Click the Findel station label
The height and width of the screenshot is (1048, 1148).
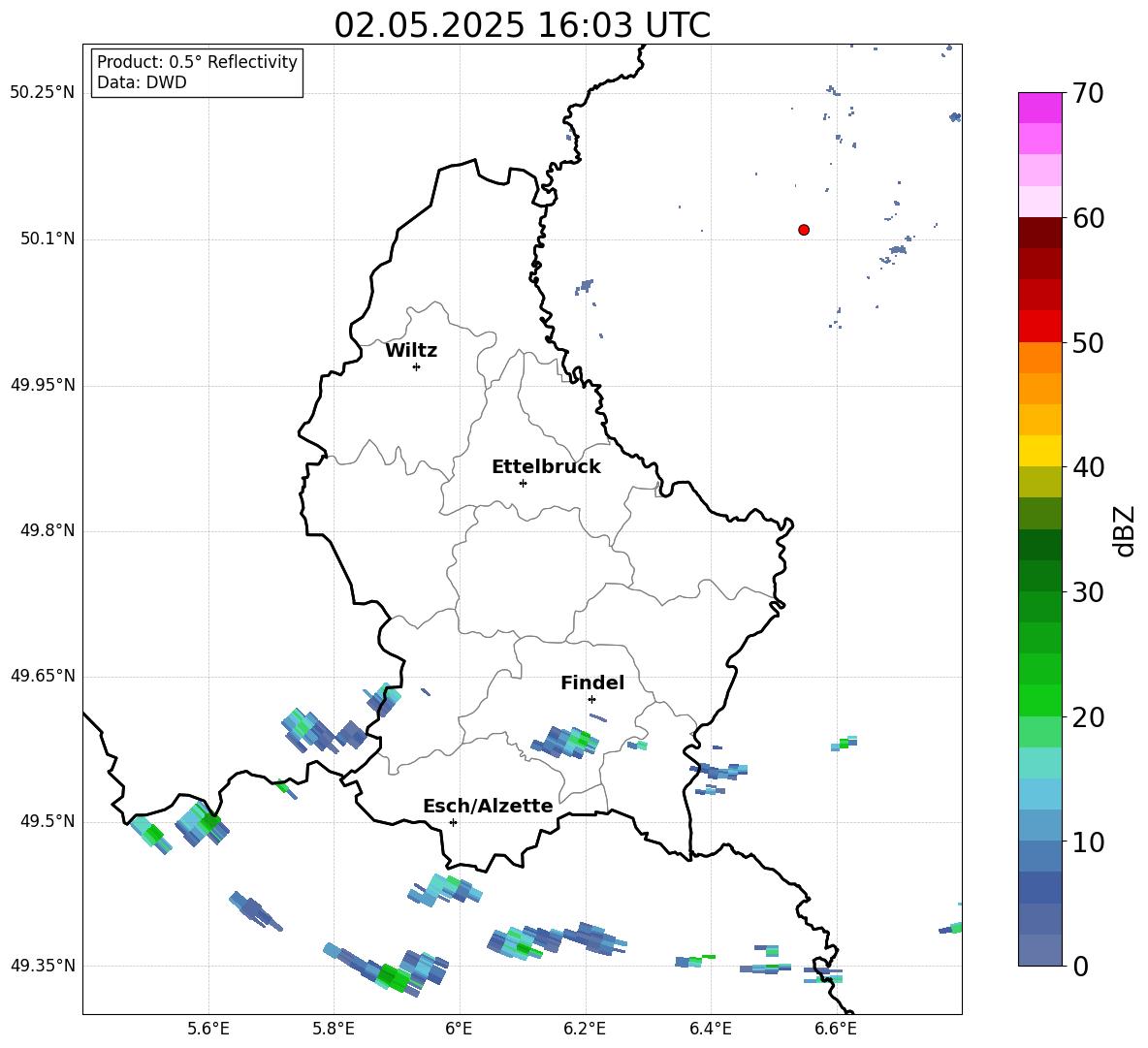[x=592, y=683]
